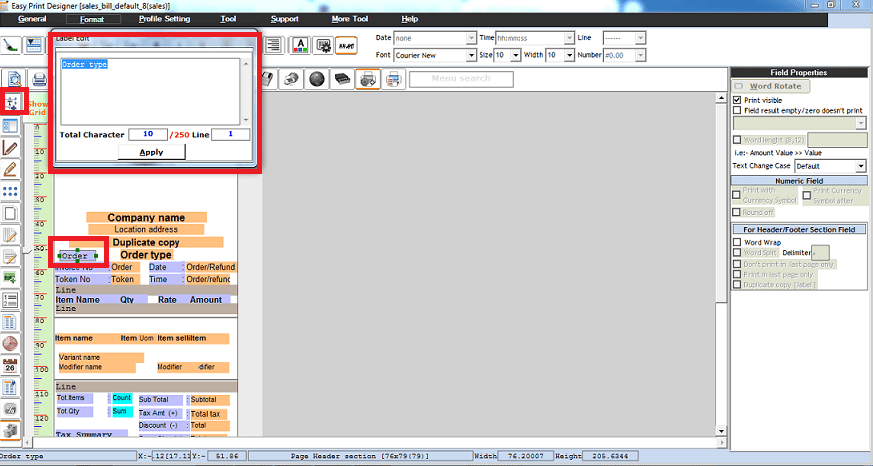This screenshot has width=873, height=466.
Task: Click the broom clear icon in top toolbar
Action: click(11, 45)
